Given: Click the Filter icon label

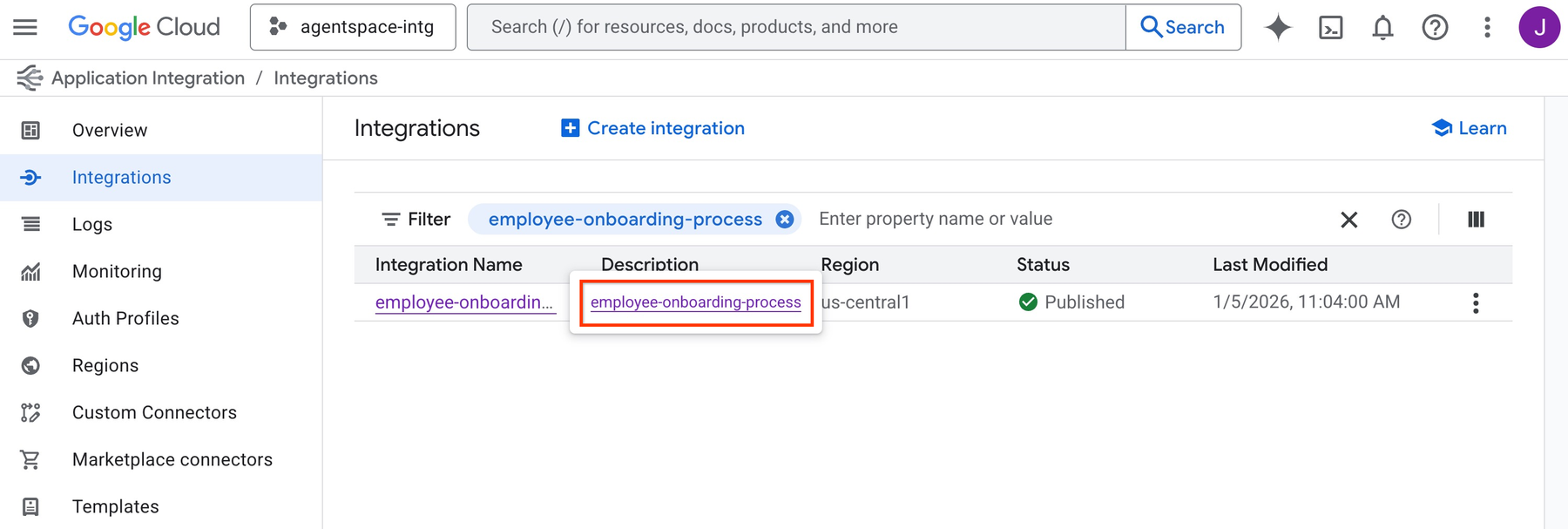Looking at the screenshot, I should pyautogui.click(x=416, y=219).
